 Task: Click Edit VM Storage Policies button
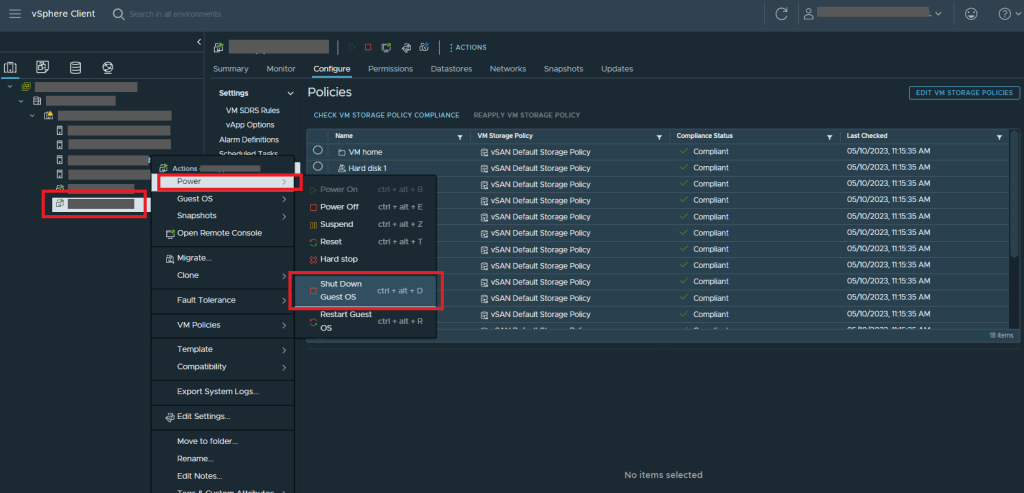tap(964, 92)
